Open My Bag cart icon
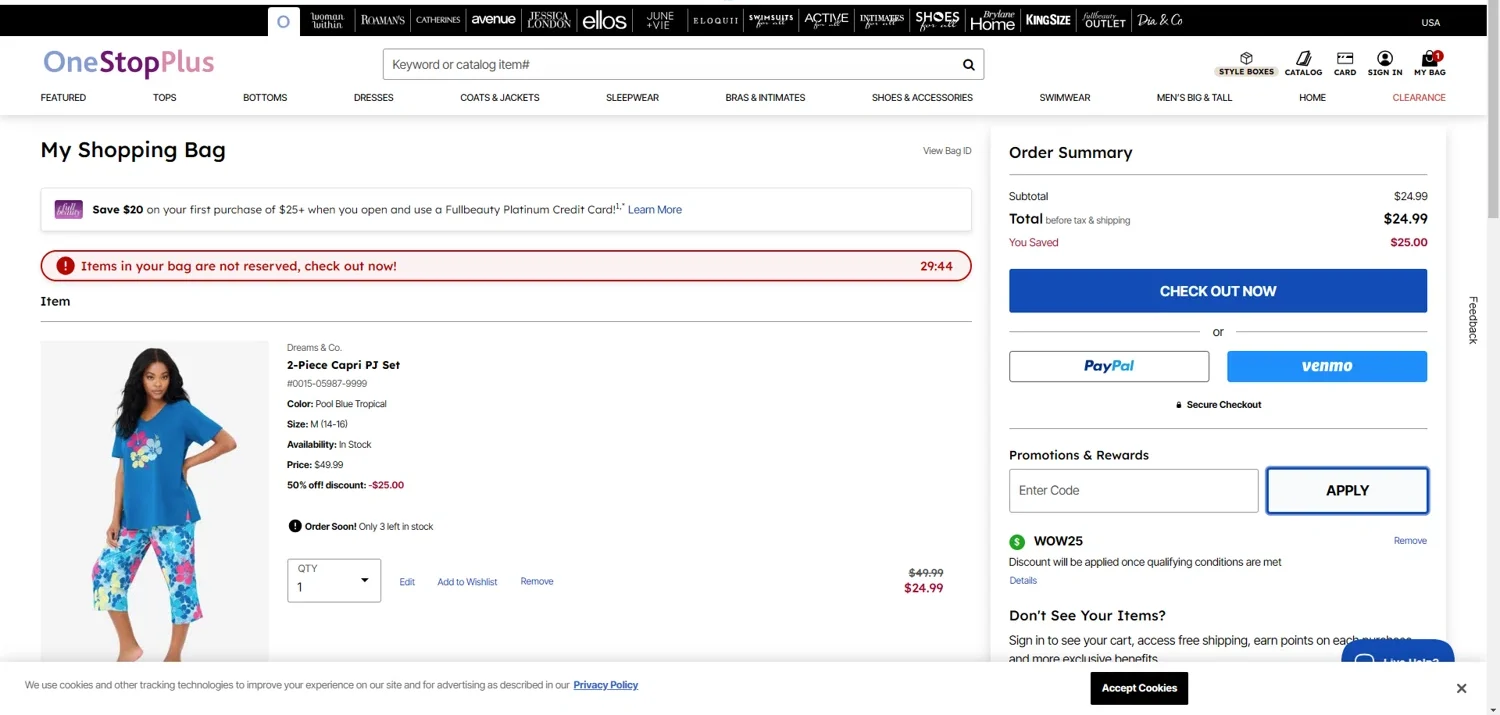 pos(1430,64)
